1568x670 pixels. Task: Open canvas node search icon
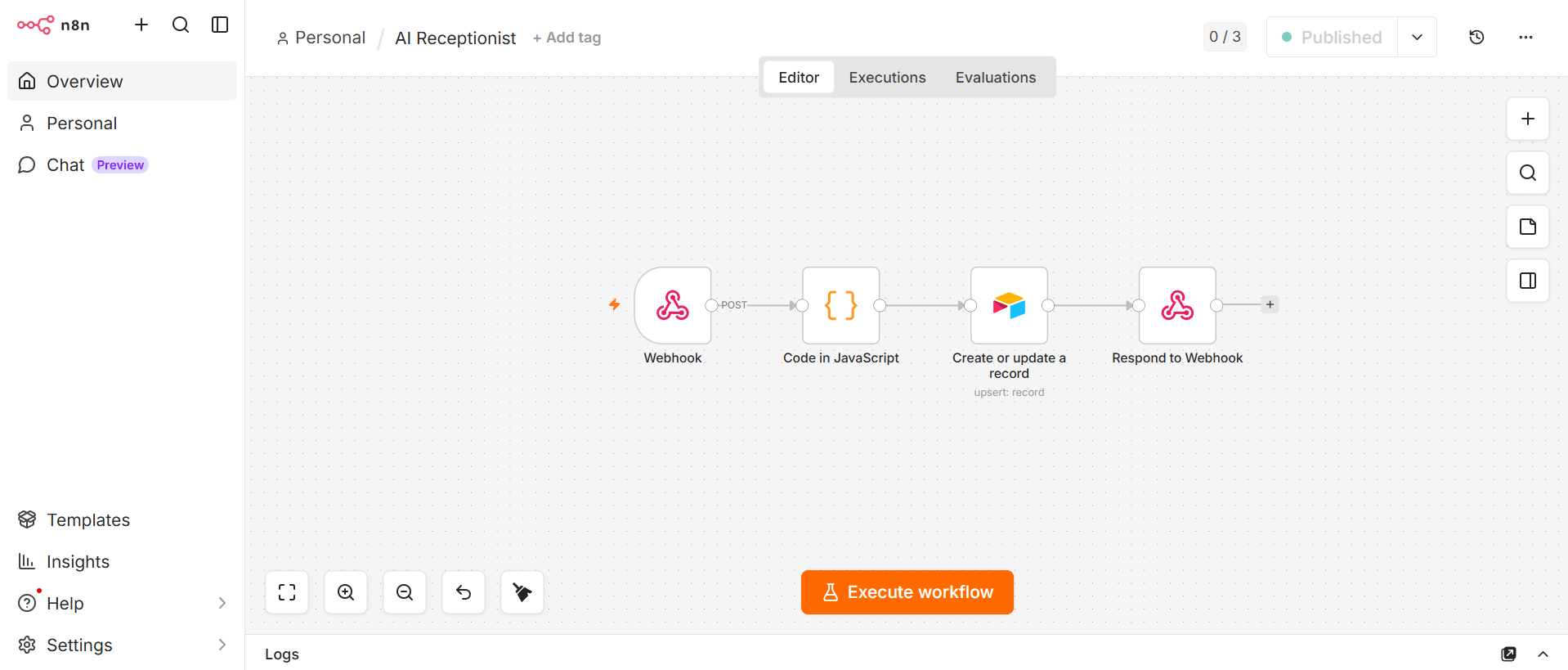coord(1527,173)
